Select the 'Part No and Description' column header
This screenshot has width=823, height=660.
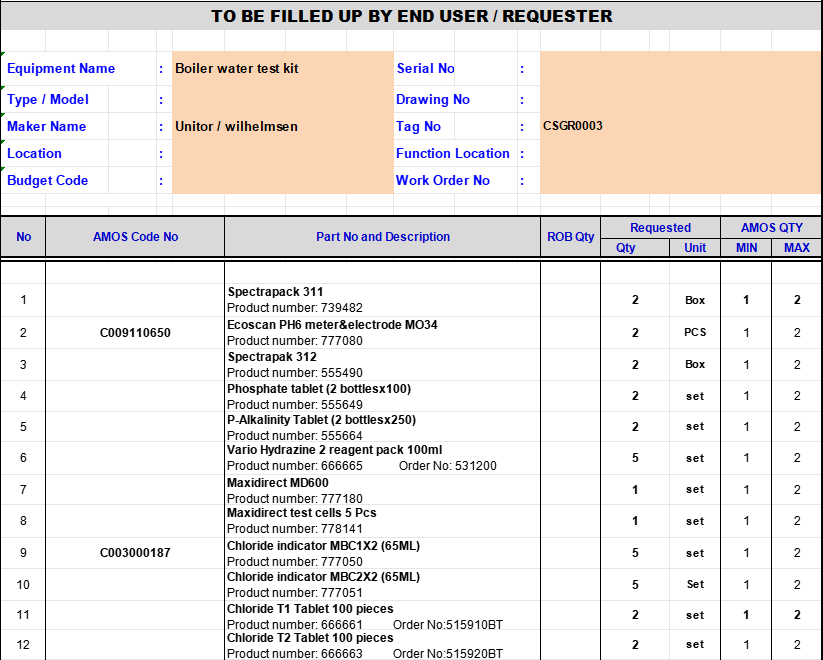[x=382, y=237]
